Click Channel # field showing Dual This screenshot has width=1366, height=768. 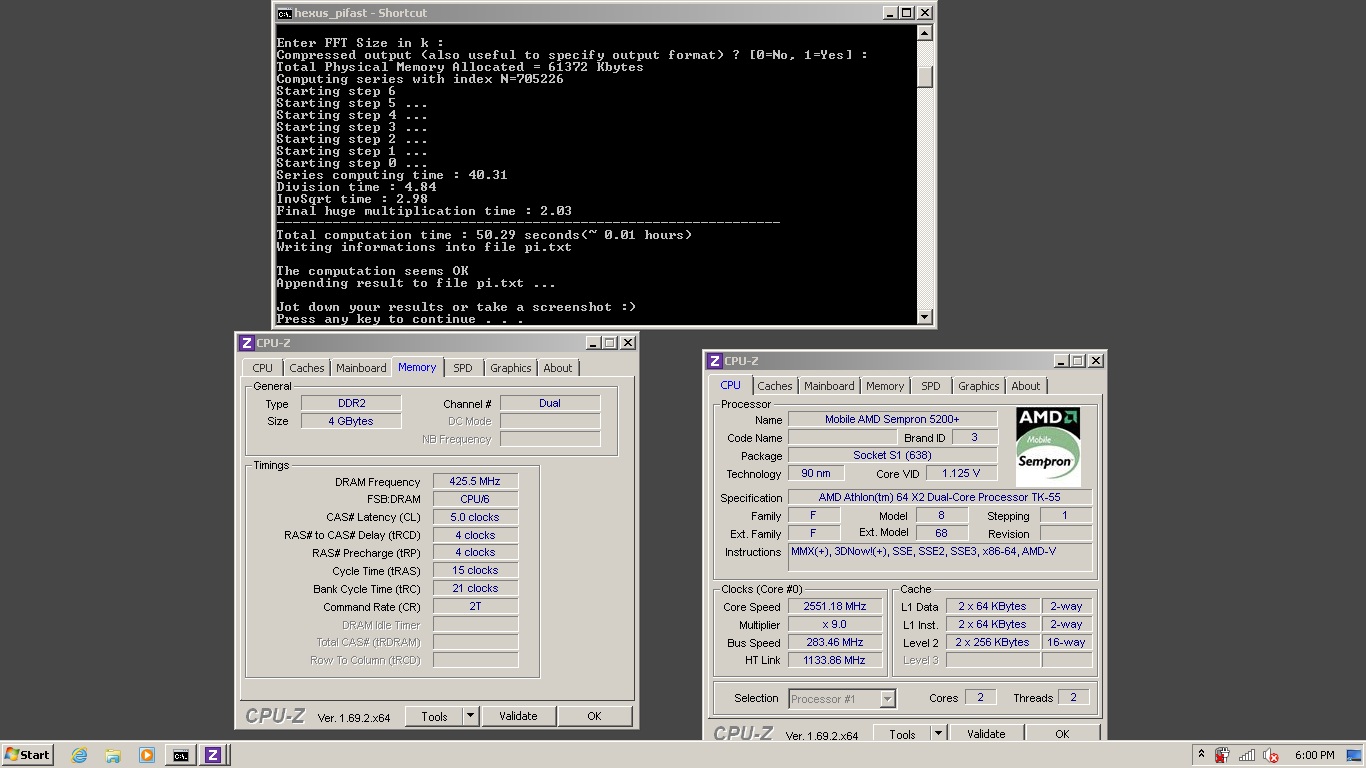550,403
